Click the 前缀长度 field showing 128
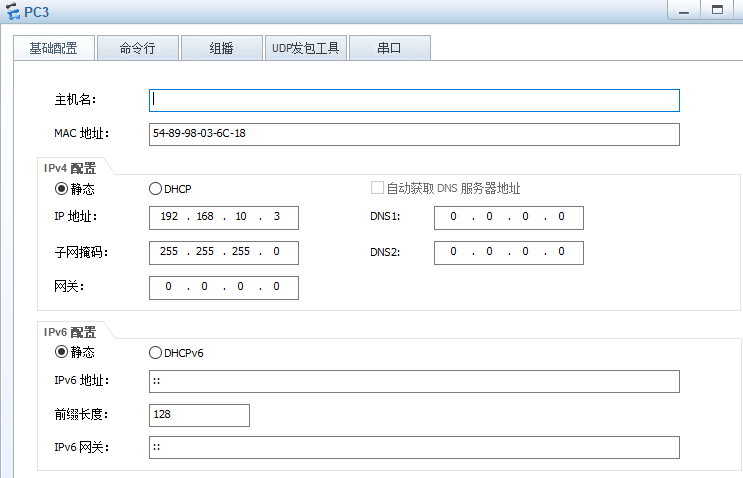Screen dimensions: 743x478 [x=199, y=415]
